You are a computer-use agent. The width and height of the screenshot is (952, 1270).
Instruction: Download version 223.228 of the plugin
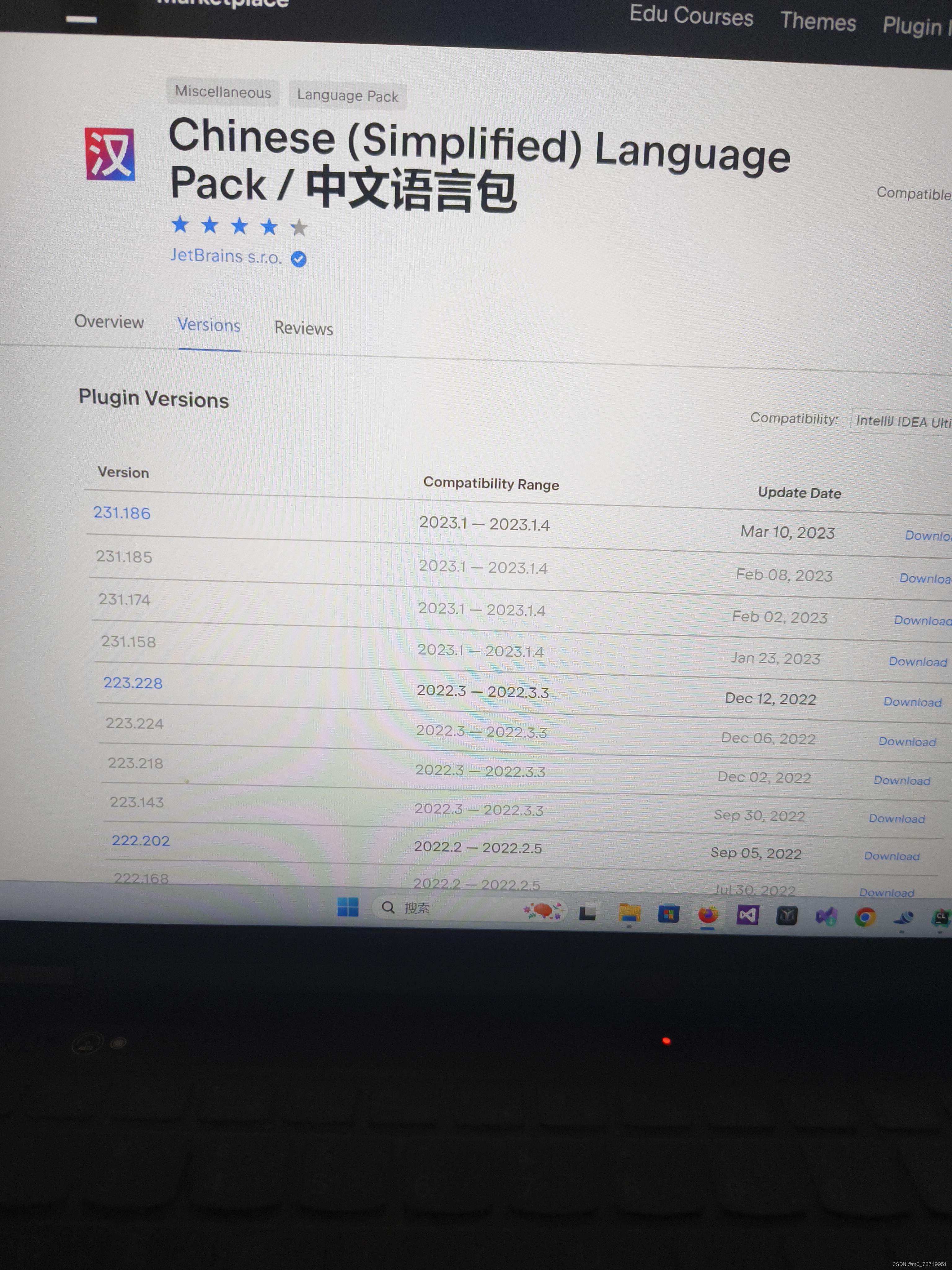912,702
